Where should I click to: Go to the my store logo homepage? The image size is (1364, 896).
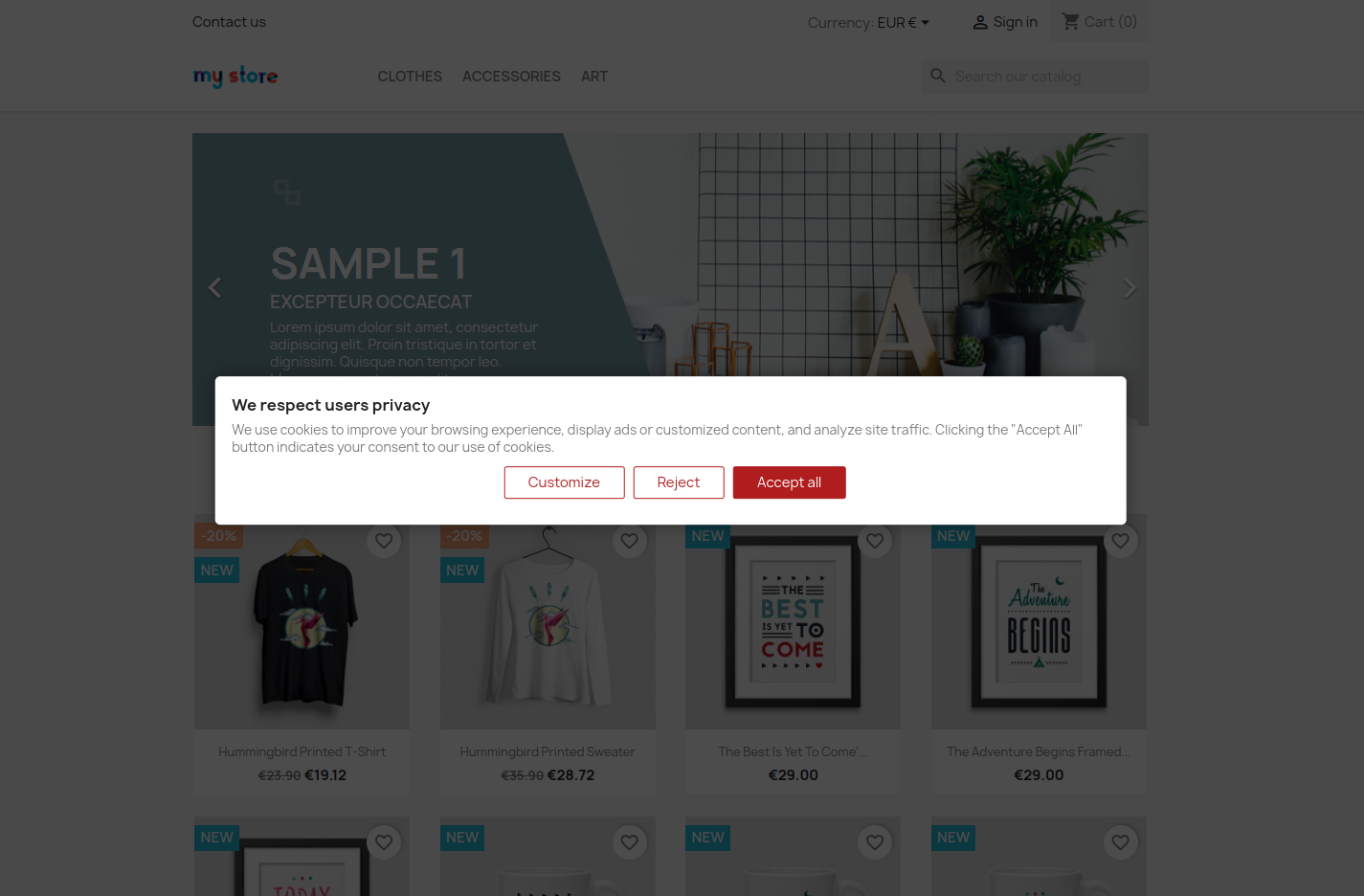click(235, 76)
